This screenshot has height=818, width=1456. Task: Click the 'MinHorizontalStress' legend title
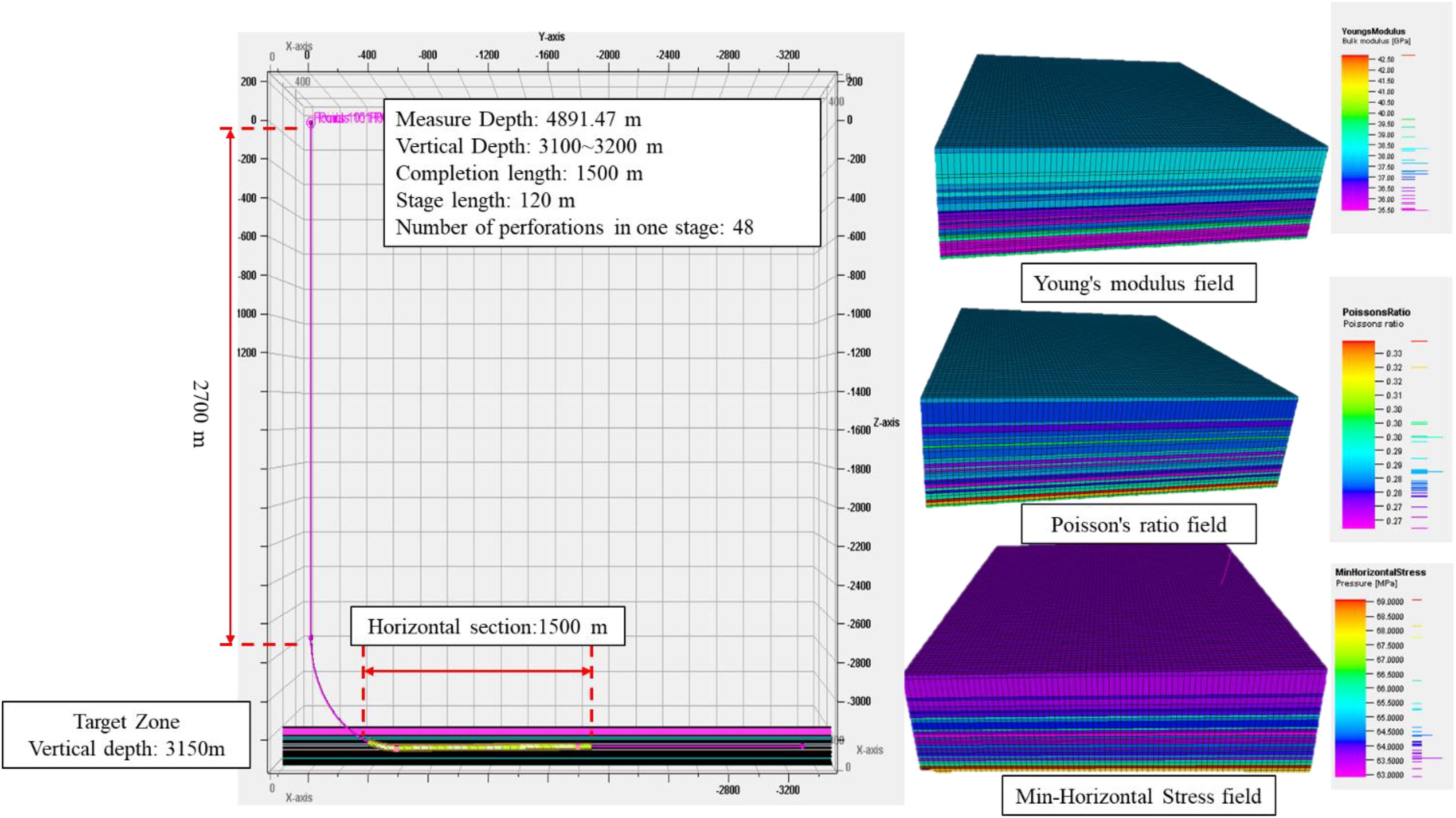tap(1380, 572)
